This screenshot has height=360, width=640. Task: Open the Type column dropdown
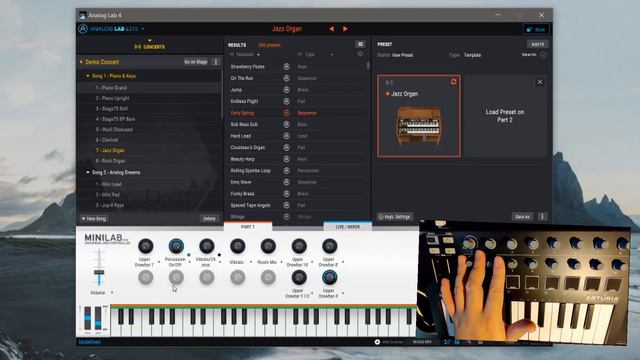pos(331,55)
